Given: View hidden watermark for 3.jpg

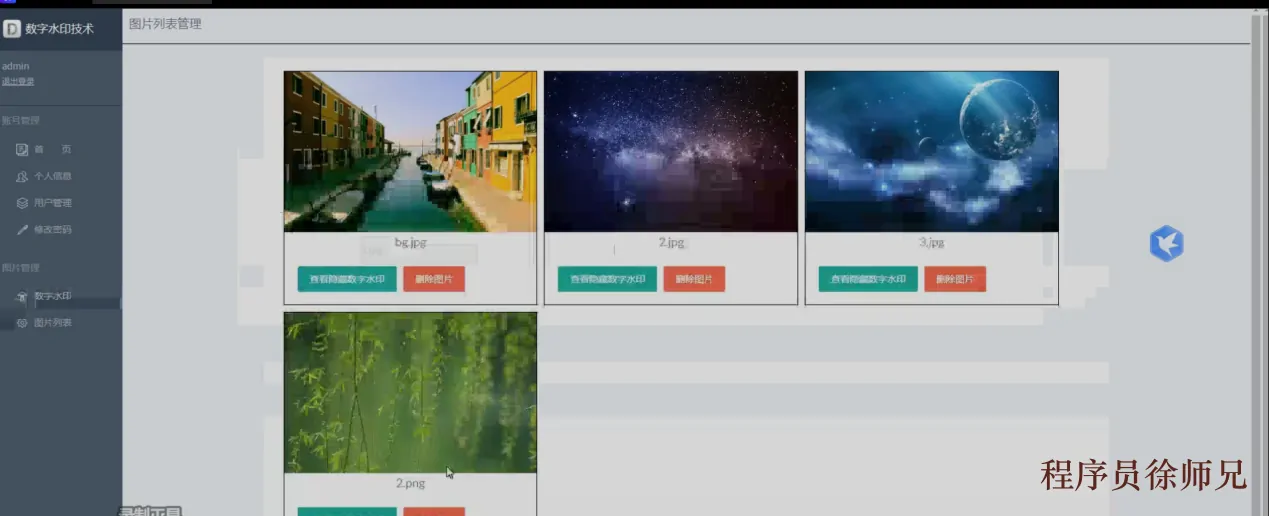Looking at the screenshot, I should pos(868,279).
